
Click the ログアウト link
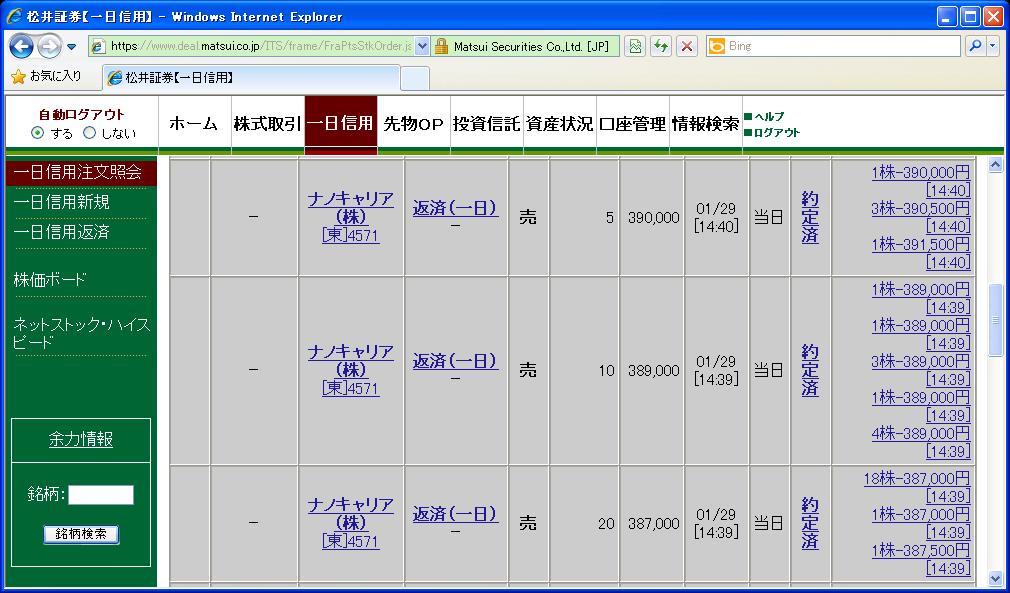(777, 133)
